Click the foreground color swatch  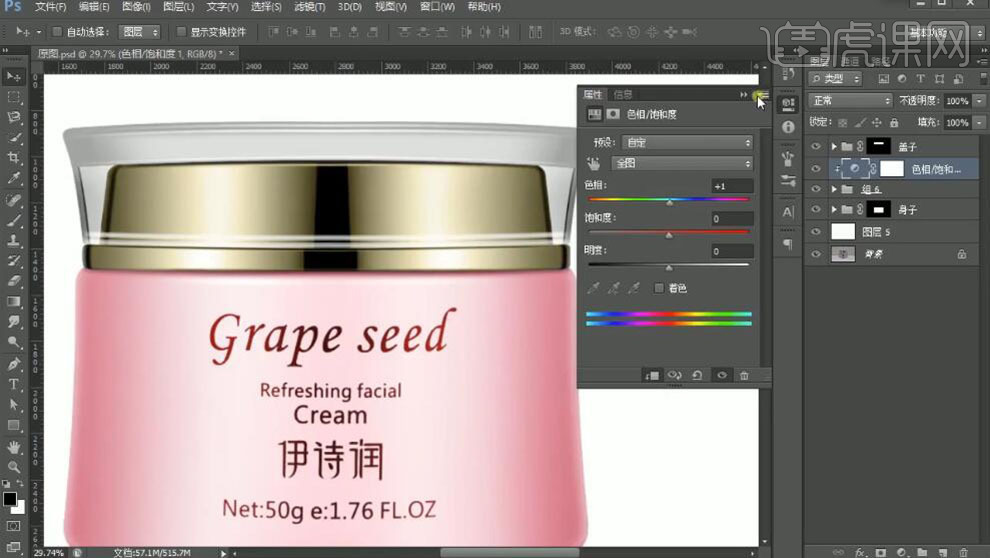click(x=9, y=499)
